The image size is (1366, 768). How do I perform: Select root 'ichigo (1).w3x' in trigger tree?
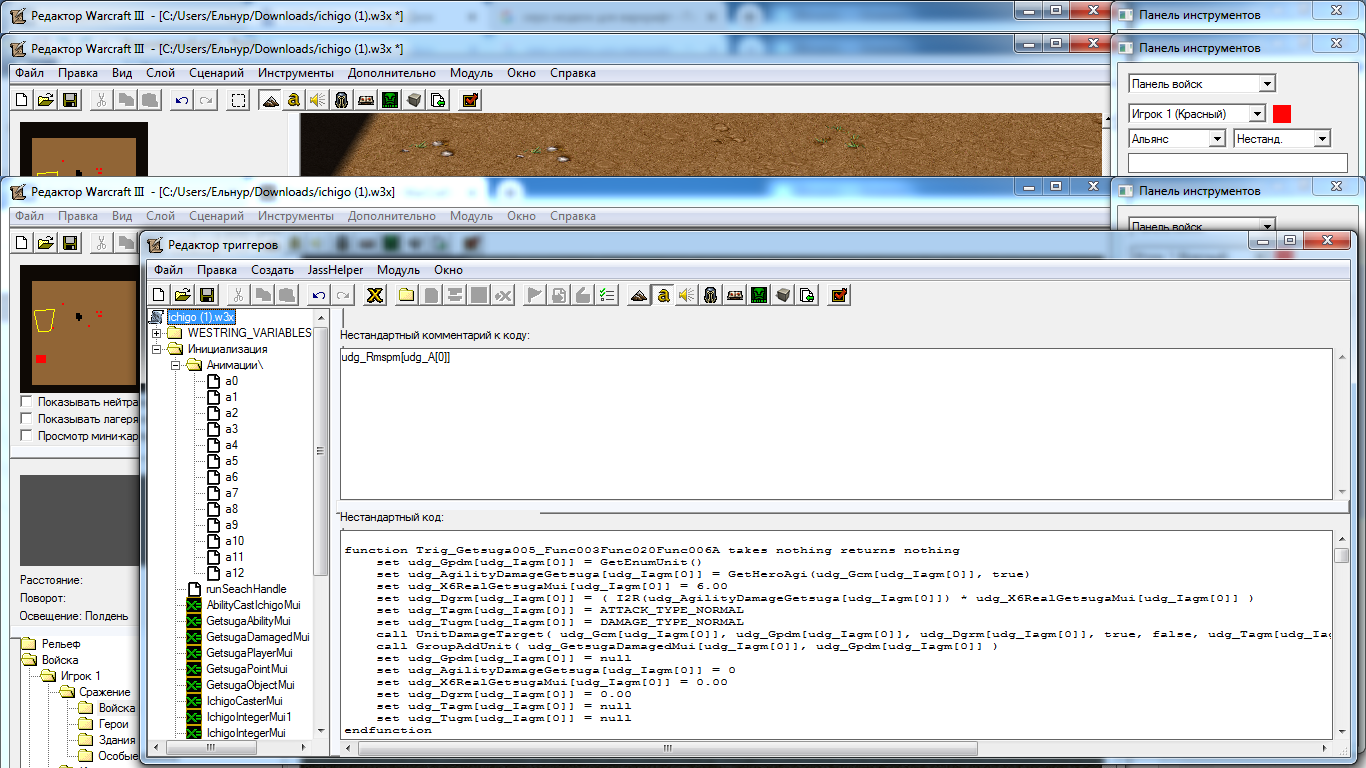pyautogui.click(x=201, y=317)
